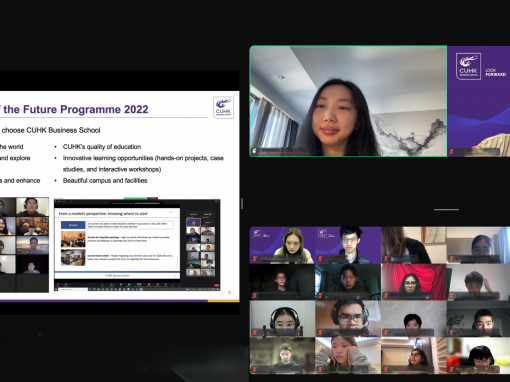Click muted mic icon on CUHK Look Forward tile
The width and height of the screenshot is (510, 382).
pos(452,152)
